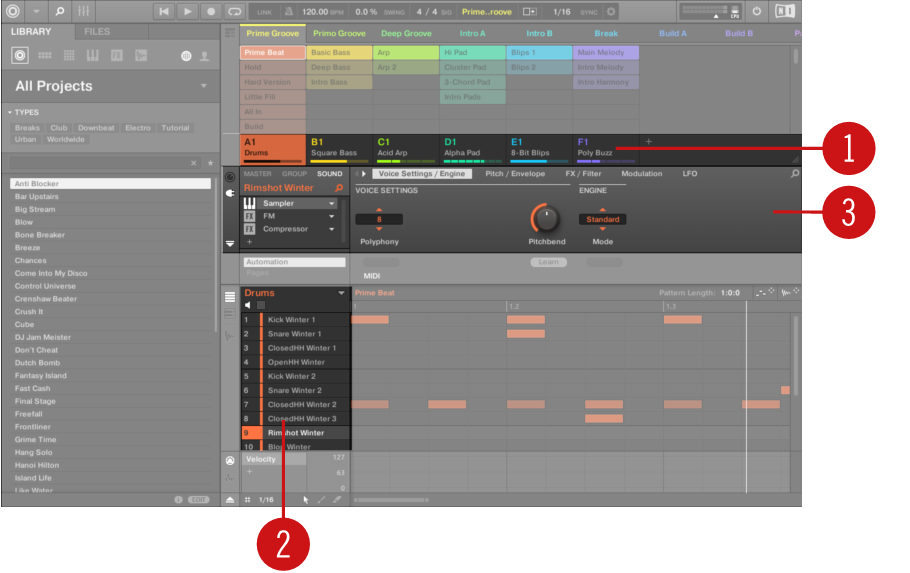Click the Restart transport button
910x573 pixels.
[x=164, y=11]
